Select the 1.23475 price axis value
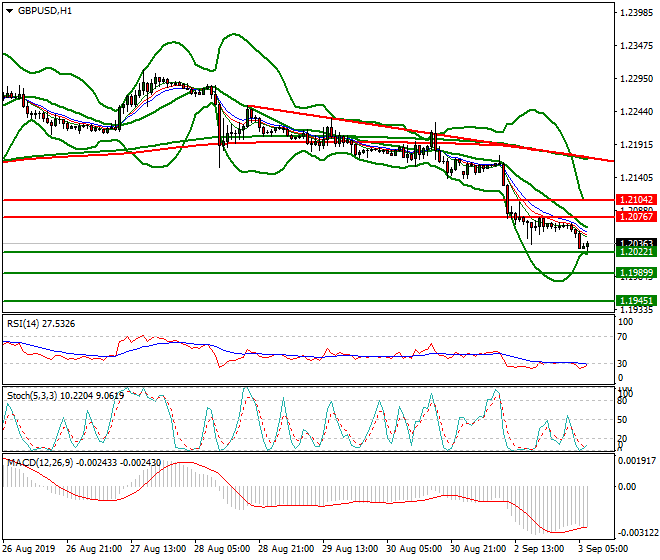The height and width of the screenshot is (560, 660). (x=637, y=45)
